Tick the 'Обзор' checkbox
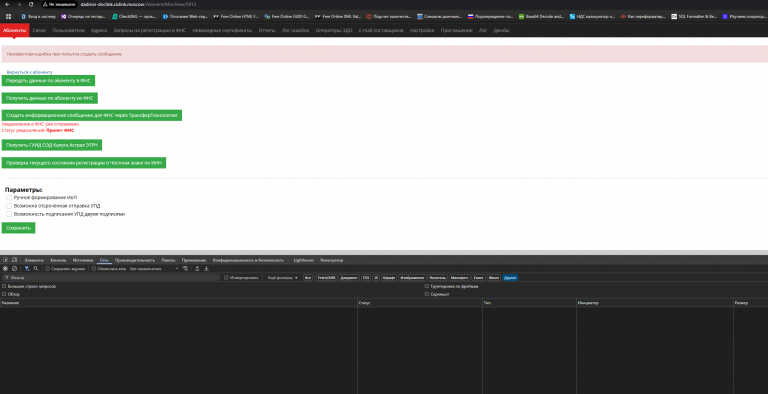This screenshot has width=768, height=394. pyautogui.click(x=4, y=295)
